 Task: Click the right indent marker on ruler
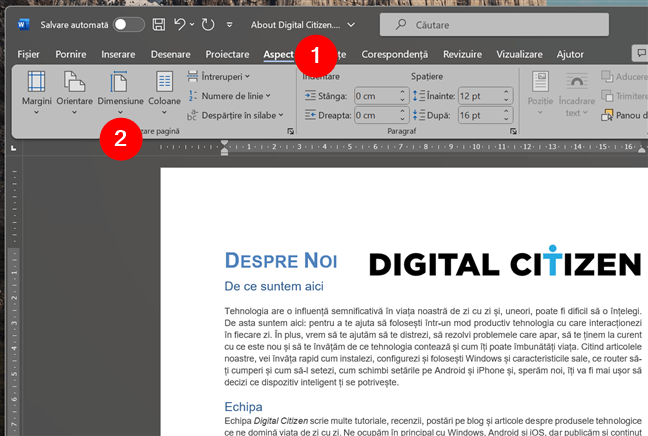pyautogui.click(x=641, y=150)
